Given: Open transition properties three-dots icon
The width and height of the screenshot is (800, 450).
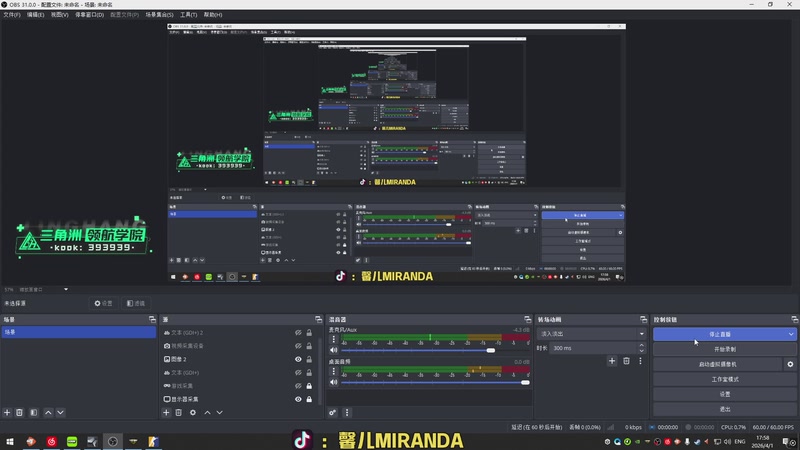Looking at the screenshot, I should 640,361.
